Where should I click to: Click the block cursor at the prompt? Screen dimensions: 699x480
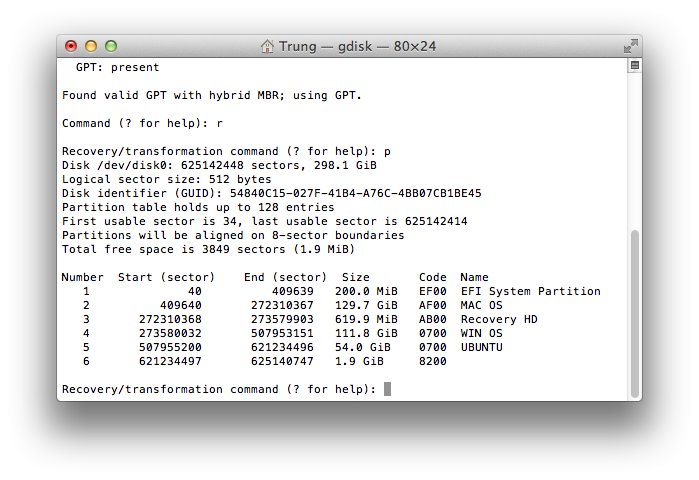(x=387, y=389)
